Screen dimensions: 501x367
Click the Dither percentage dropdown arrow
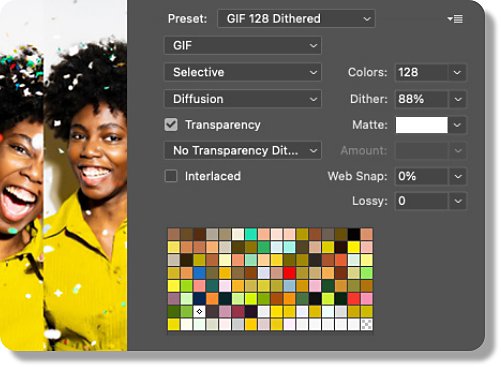click(x=458, y=99)
